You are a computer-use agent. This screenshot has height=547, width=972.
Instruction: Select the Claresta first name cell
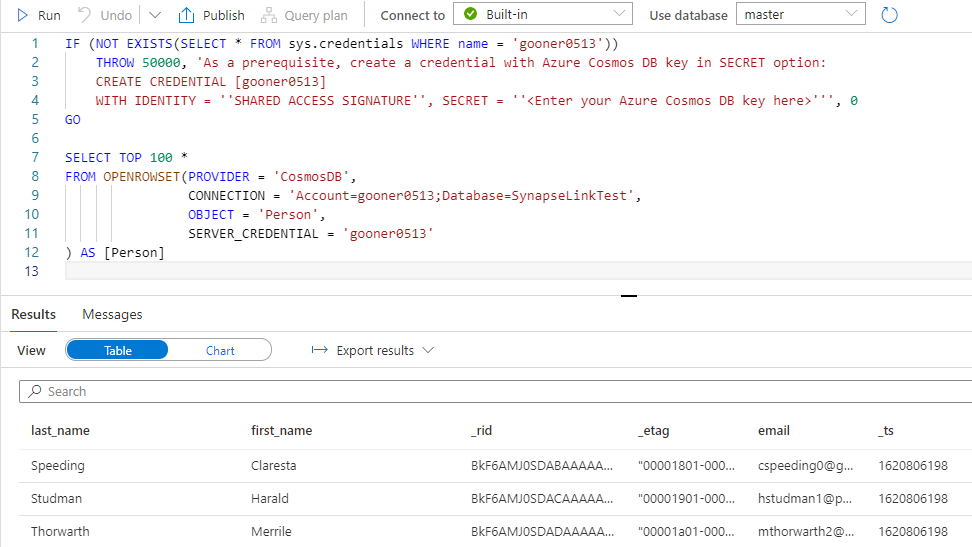(273, 466)
